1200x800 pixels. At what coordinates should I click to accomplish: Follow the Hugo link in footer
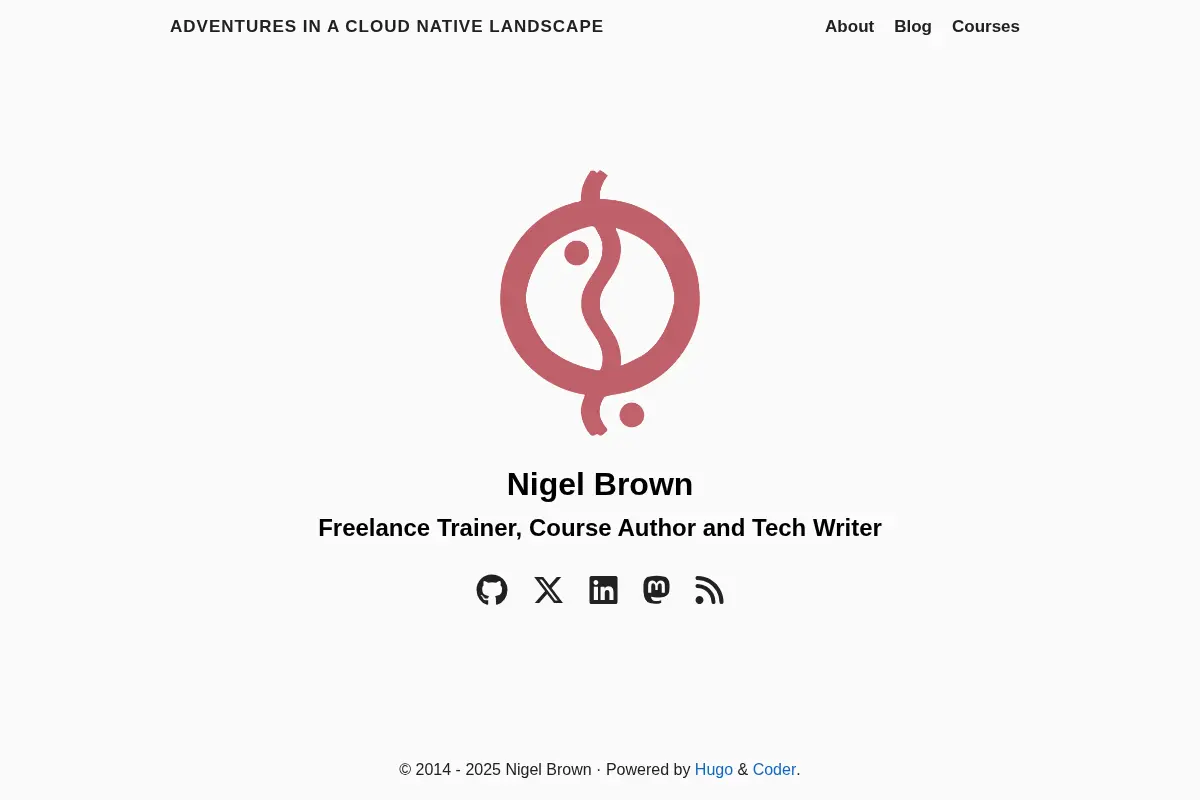[714, 769]
